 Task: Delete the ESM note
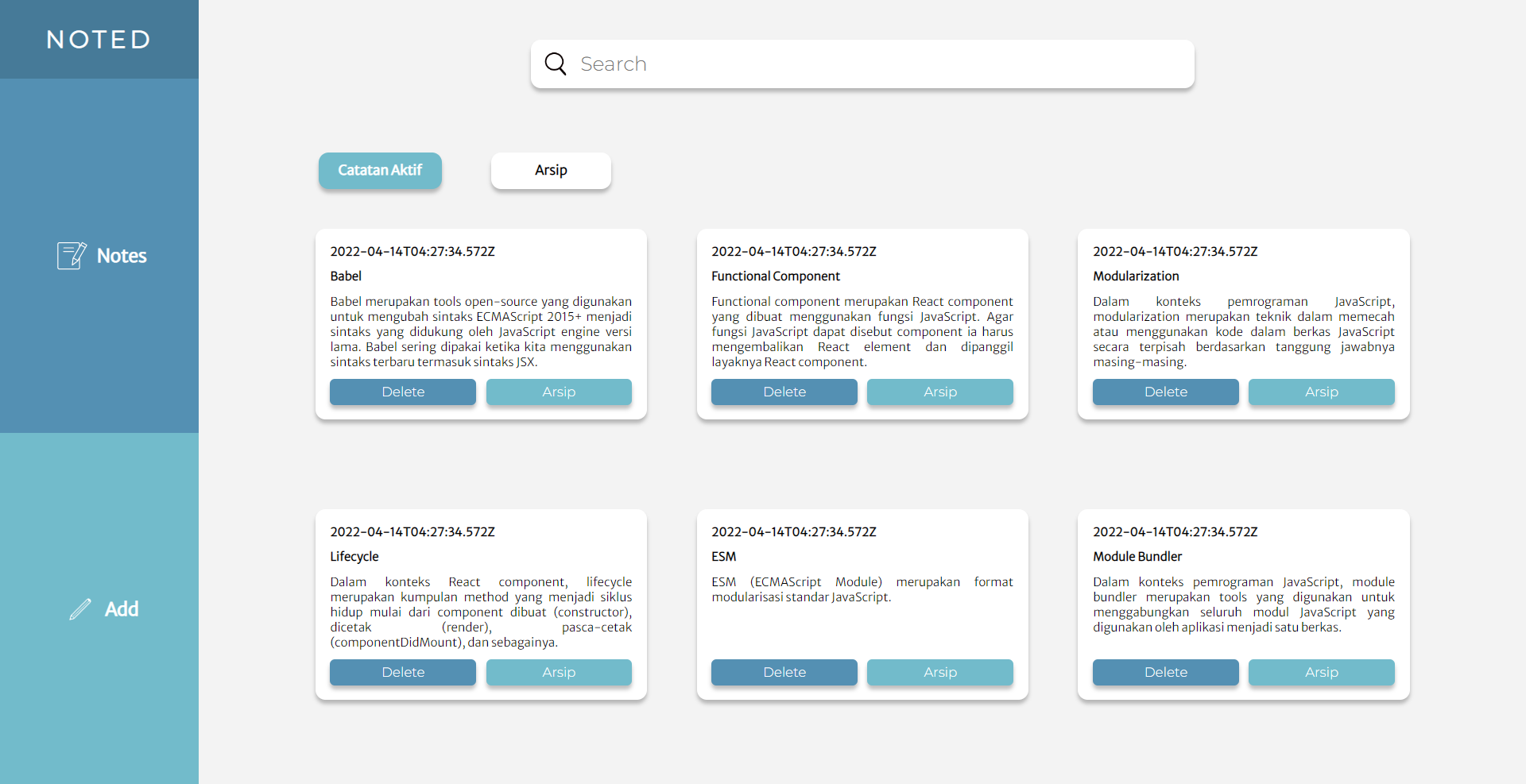[784, 672]
